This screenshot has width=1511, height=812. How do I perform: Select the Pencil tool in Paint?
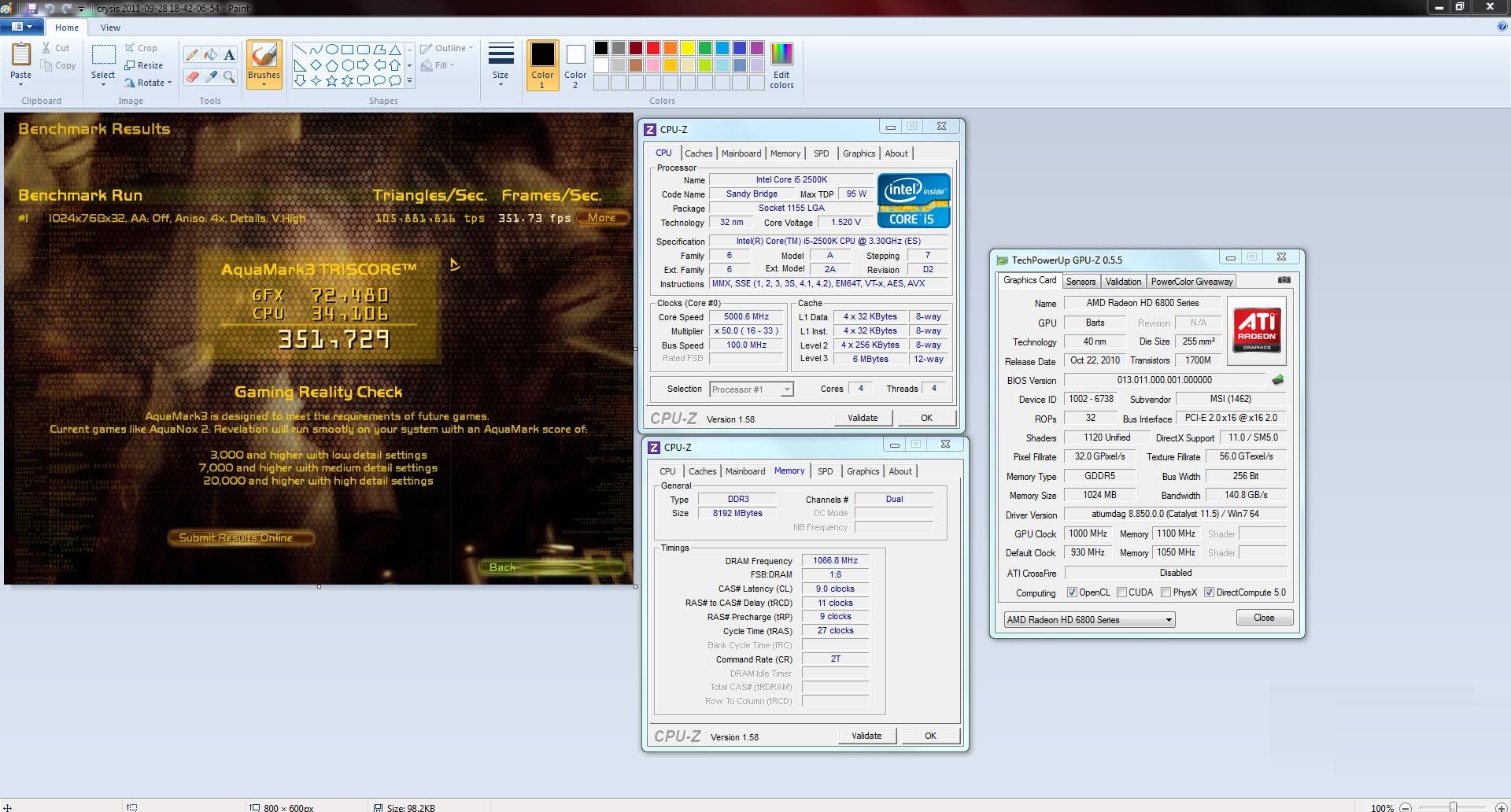click(191, 54)
